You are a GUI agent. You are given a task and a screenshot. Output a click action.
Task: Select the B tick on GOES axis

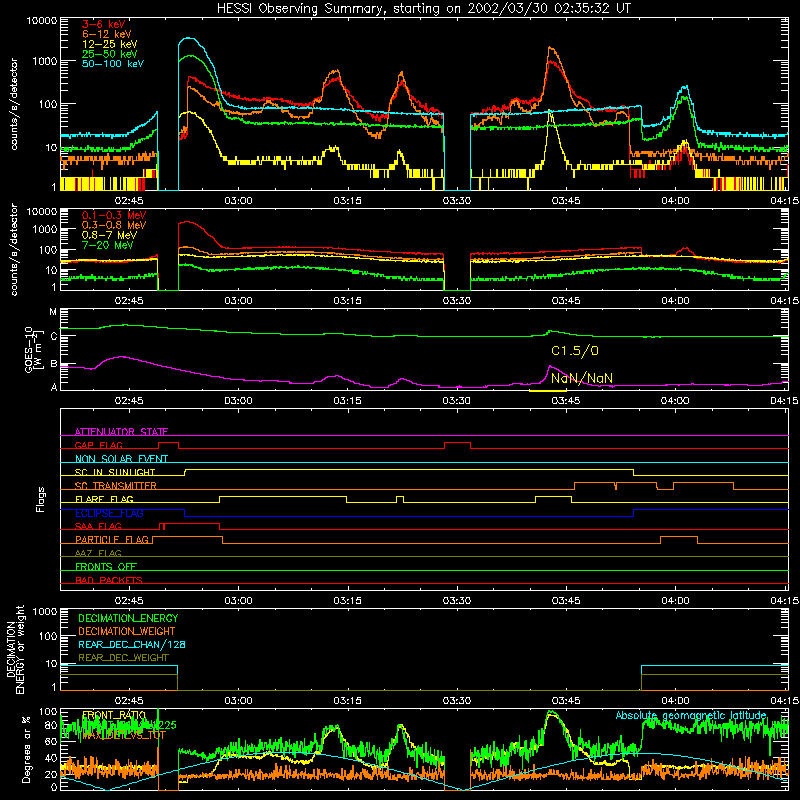click(54, 364)
